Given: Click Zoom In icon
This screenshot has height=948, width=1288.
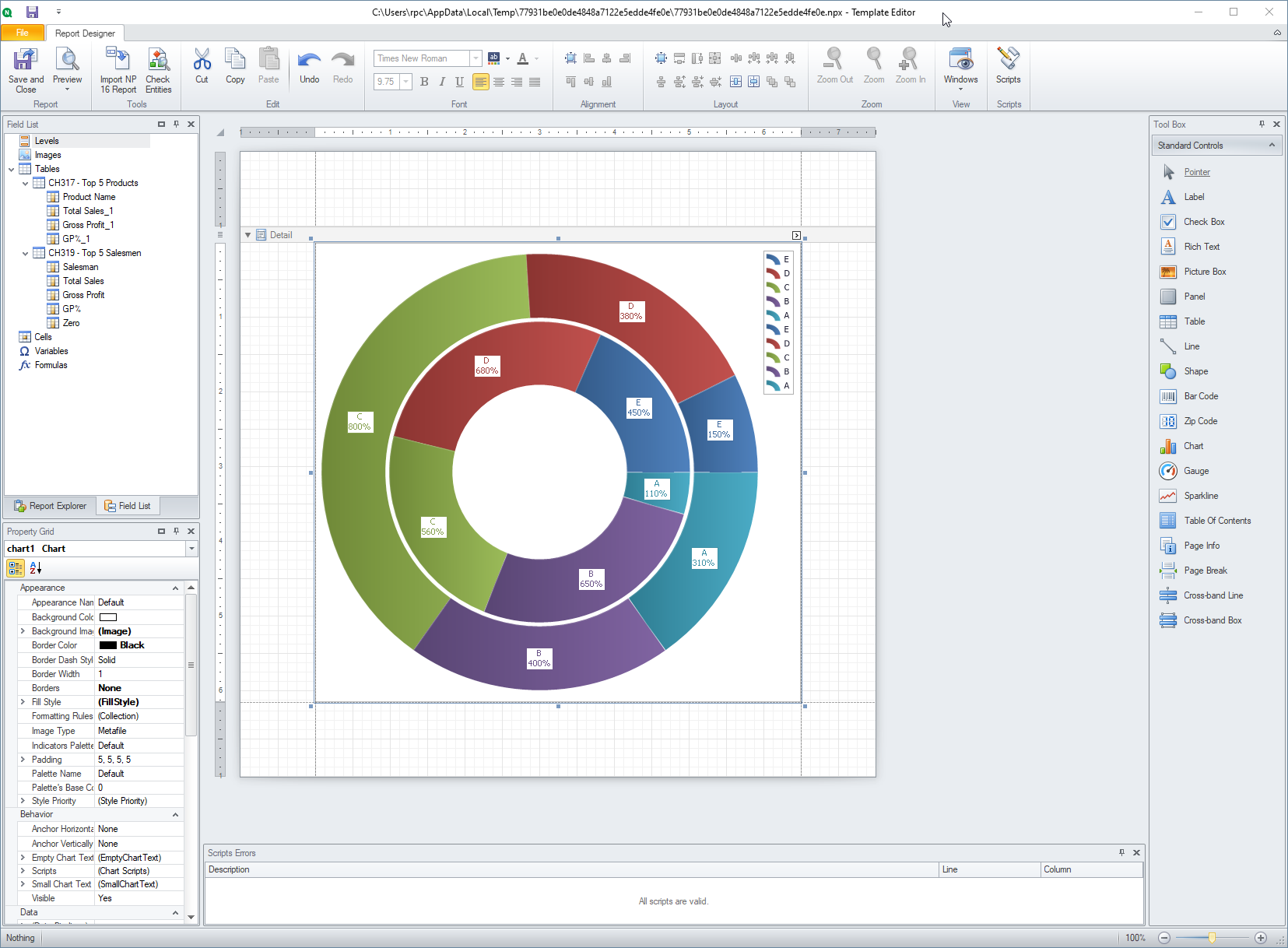Looking at the screenshot, I should pyautogui.click(x=910, y=64).
